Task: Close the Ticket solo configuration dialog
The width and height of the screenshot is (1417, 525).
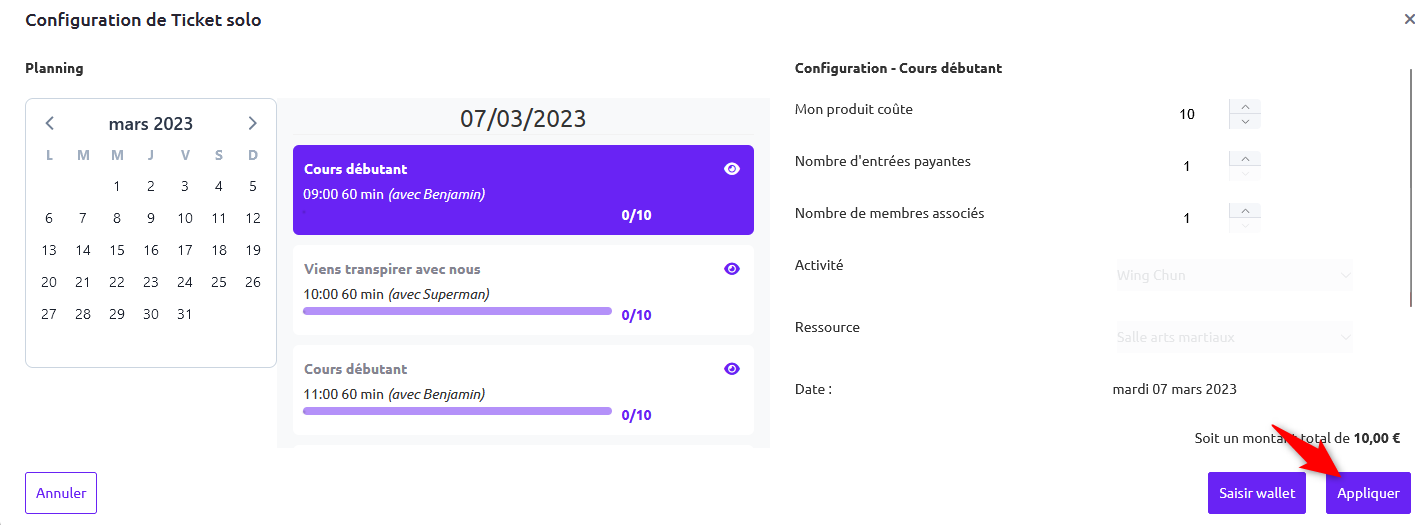Action: [1409, 20]
